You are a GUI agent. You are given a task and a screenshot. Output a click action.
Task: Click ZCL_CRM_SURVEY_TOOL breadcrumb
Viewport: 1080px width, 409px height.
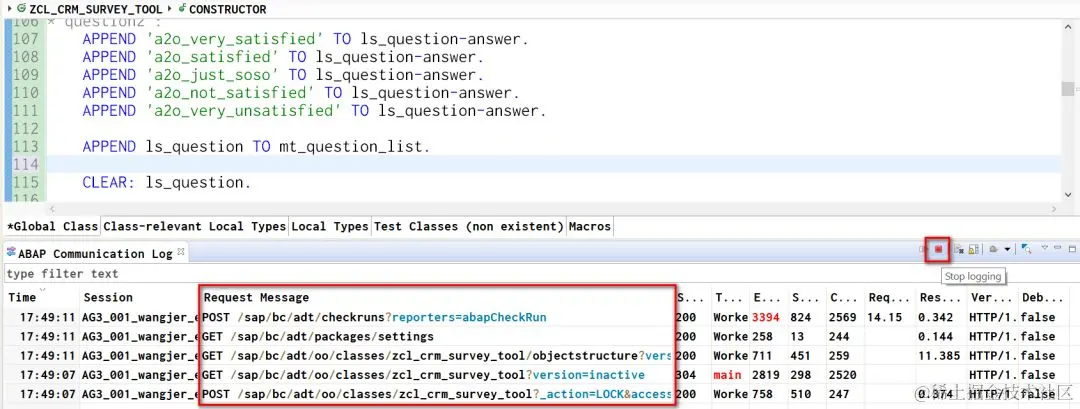[90, 9]
